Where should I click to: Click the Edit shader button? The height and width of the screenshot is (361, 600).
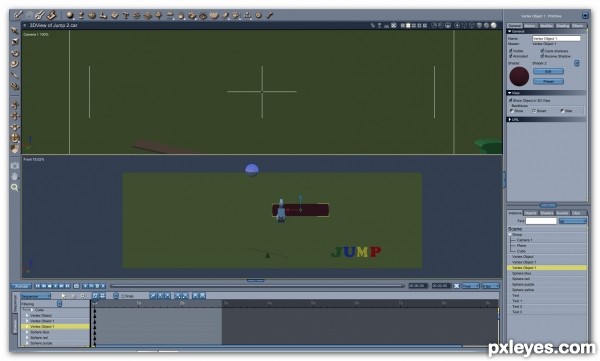coord(548,71)
